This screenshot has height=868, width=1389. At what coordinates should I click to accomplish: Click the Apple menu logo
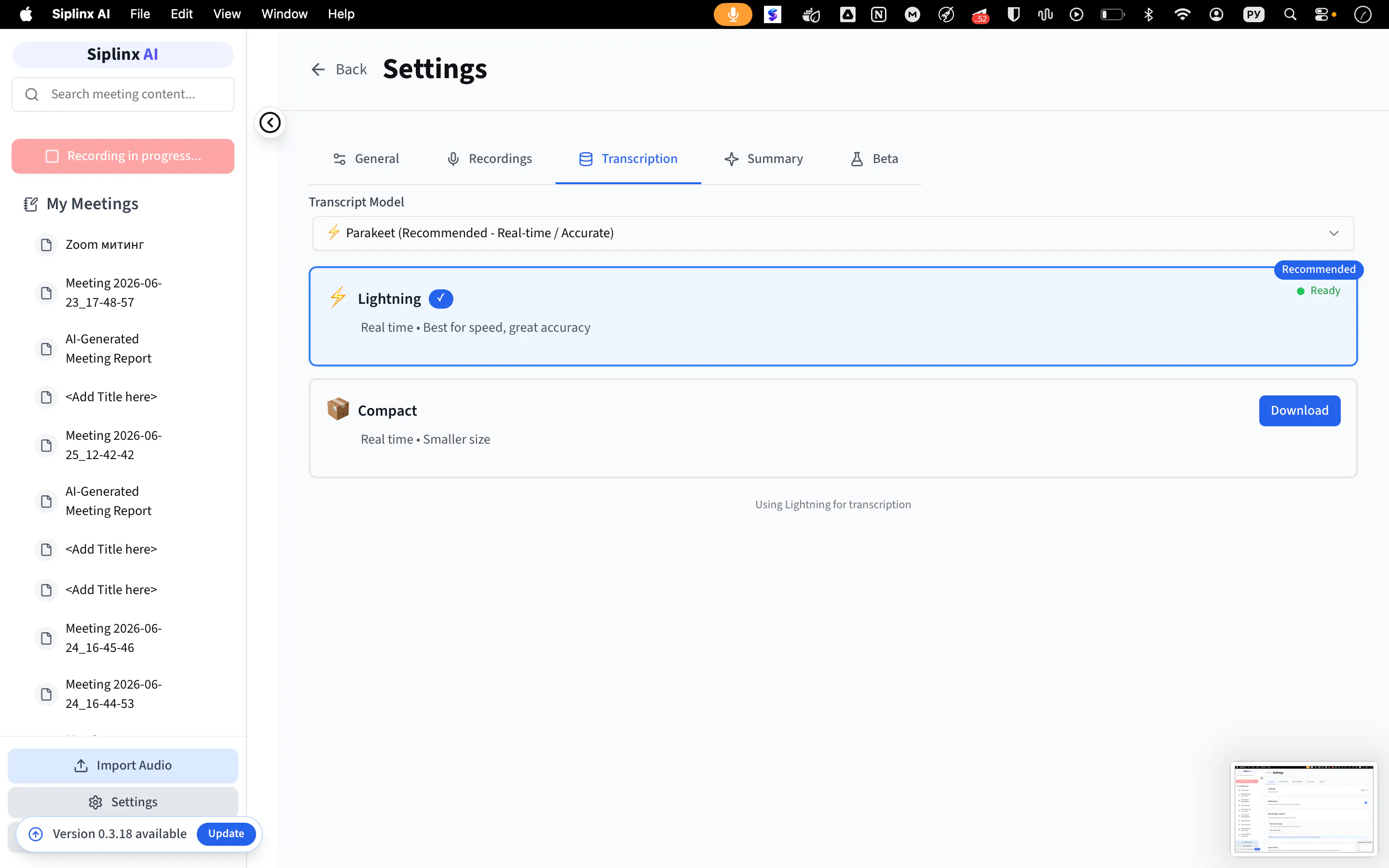26,14
